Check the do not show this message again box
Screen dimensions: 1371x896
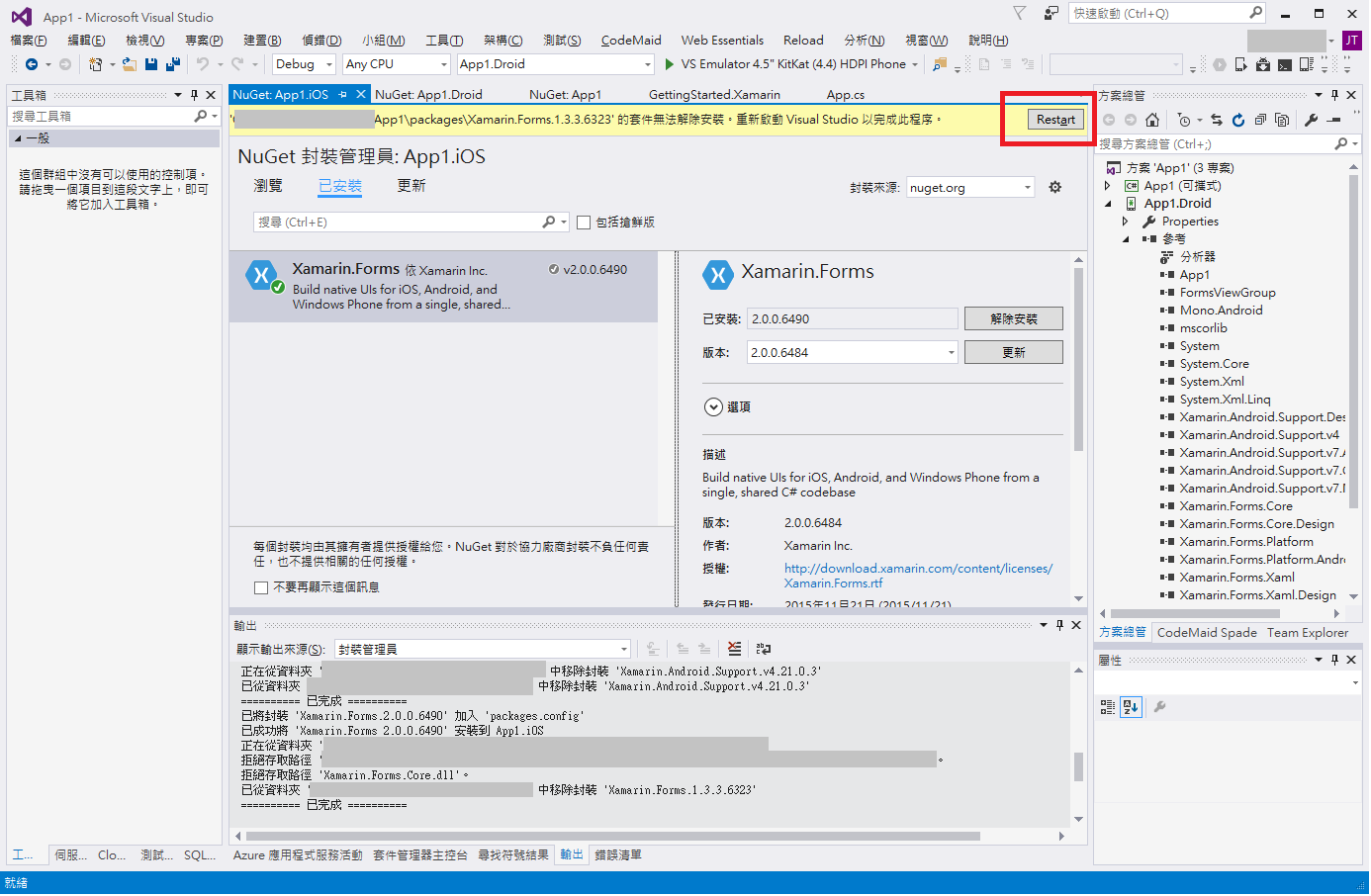pos(261,587)
